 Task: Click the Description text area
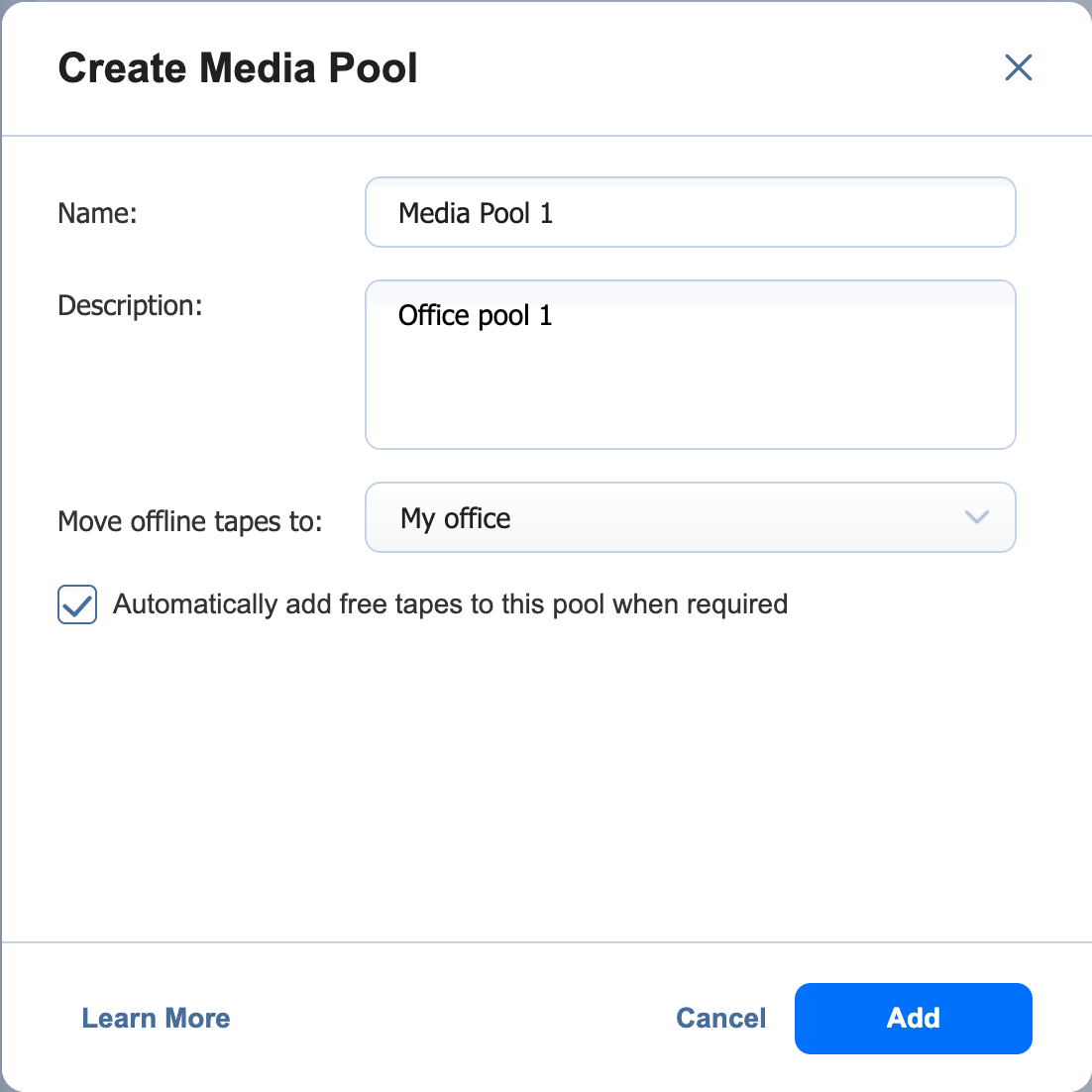tap(691, 365)
